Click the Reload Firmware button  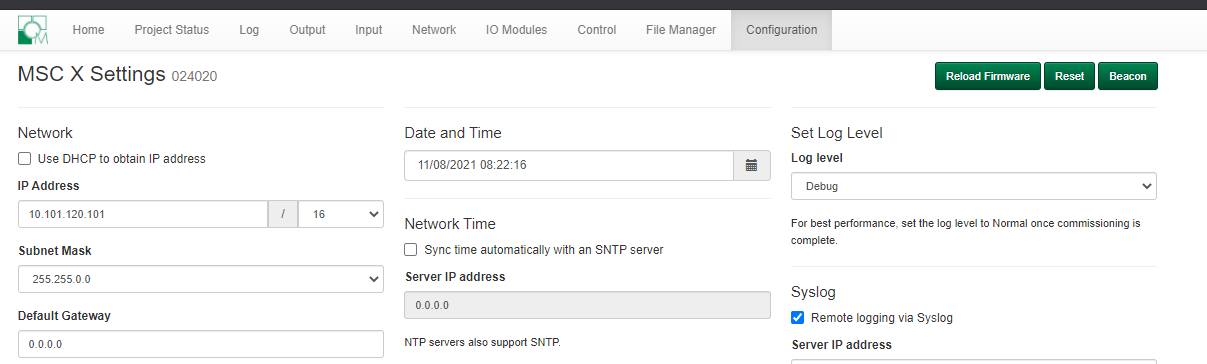(988, 76)
